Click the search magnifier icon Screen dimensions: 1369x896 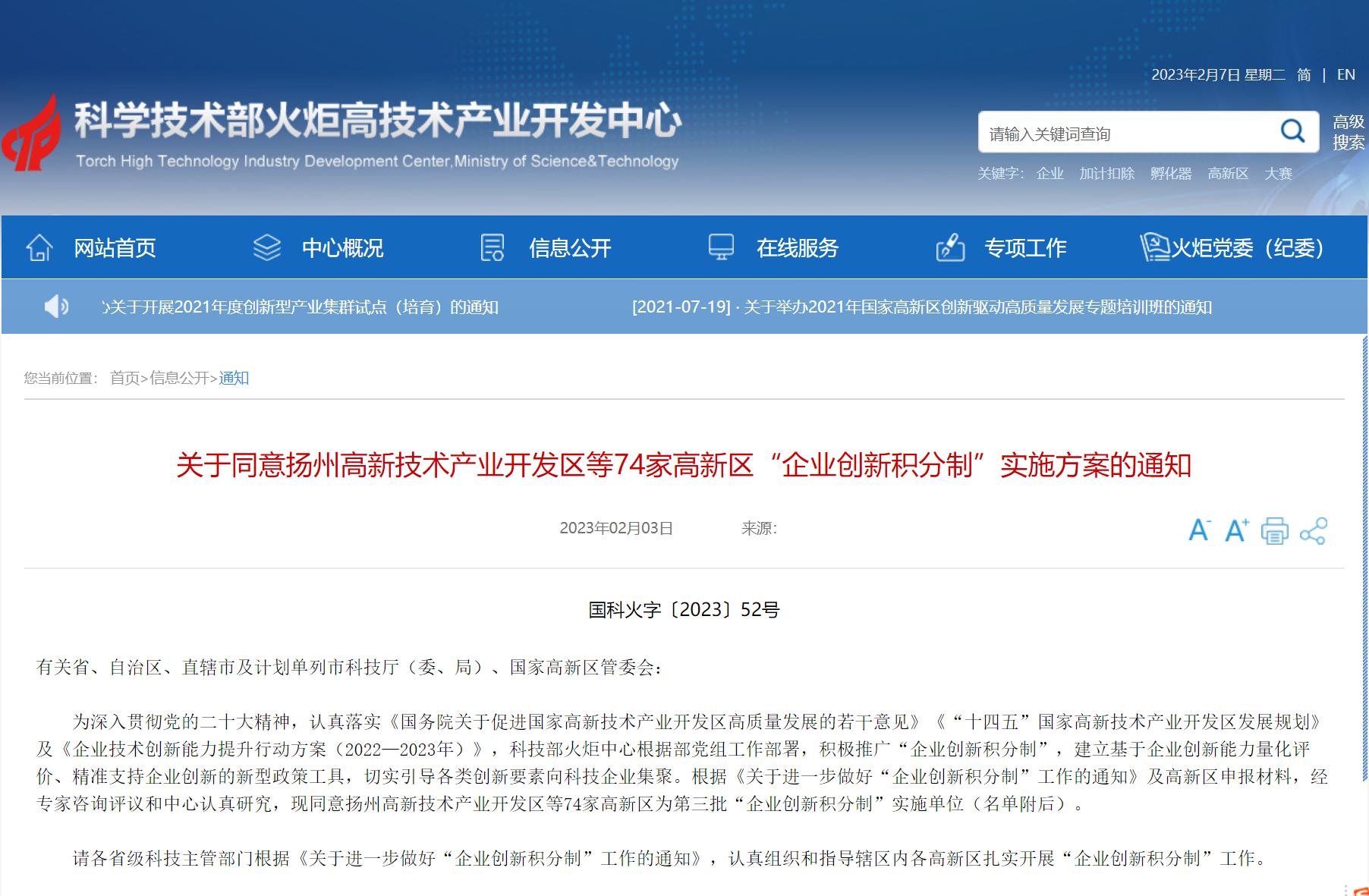1292,132
